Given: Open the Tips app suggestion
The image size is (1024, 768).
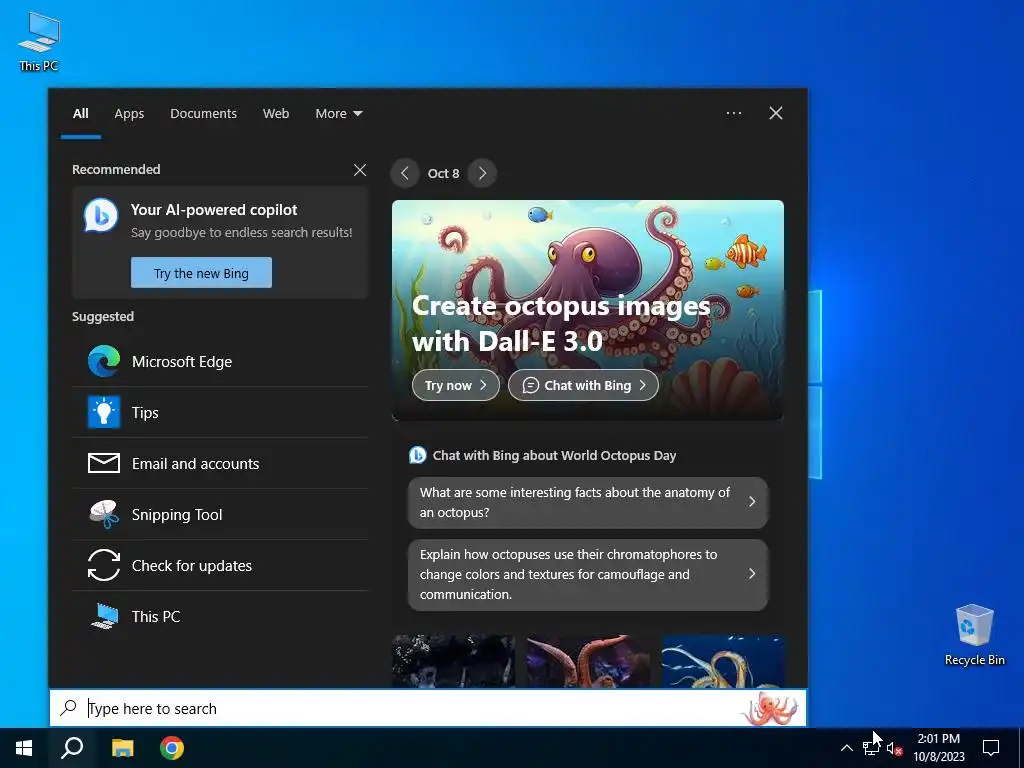Looking at the screenshot, I should pos(220,413).
